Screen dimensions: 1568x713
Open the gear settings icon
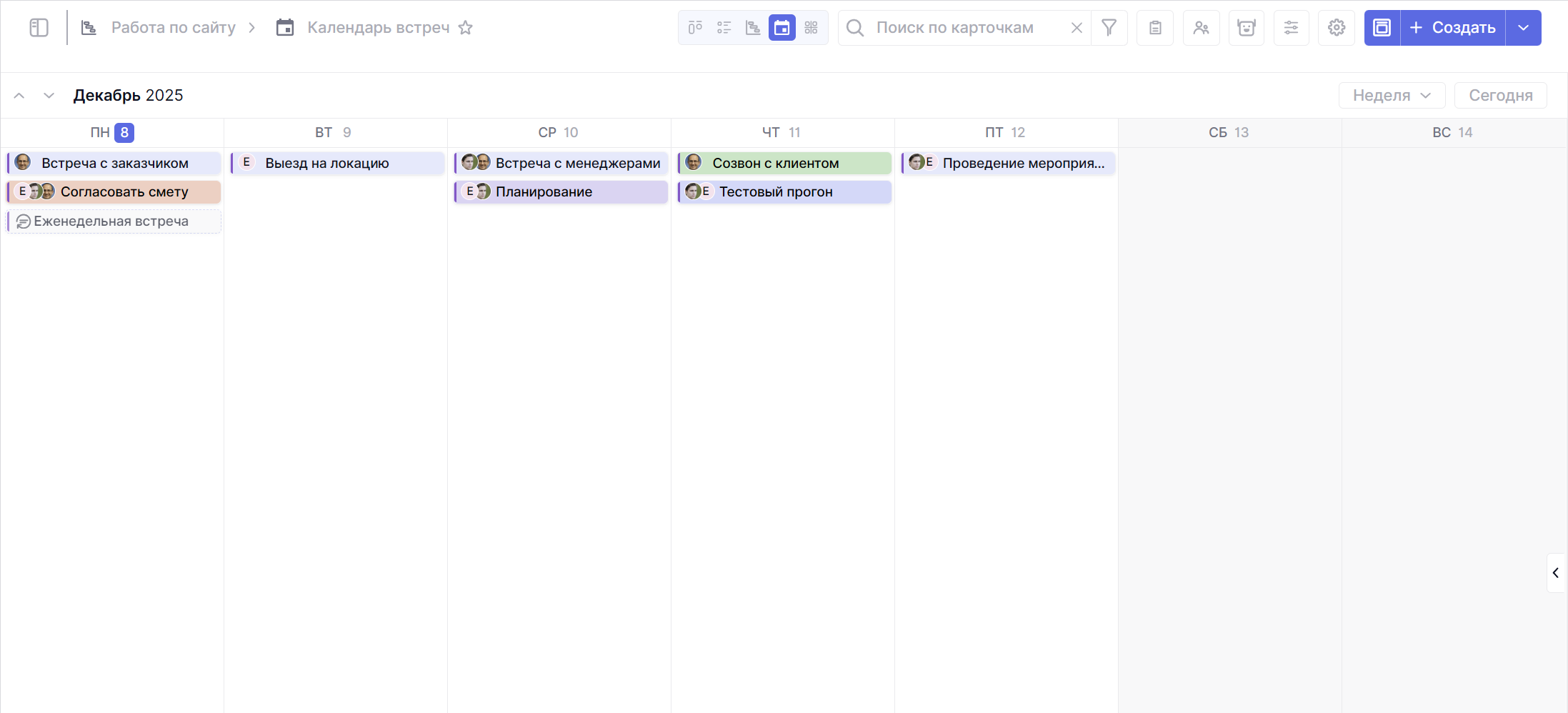(1337, 28)
